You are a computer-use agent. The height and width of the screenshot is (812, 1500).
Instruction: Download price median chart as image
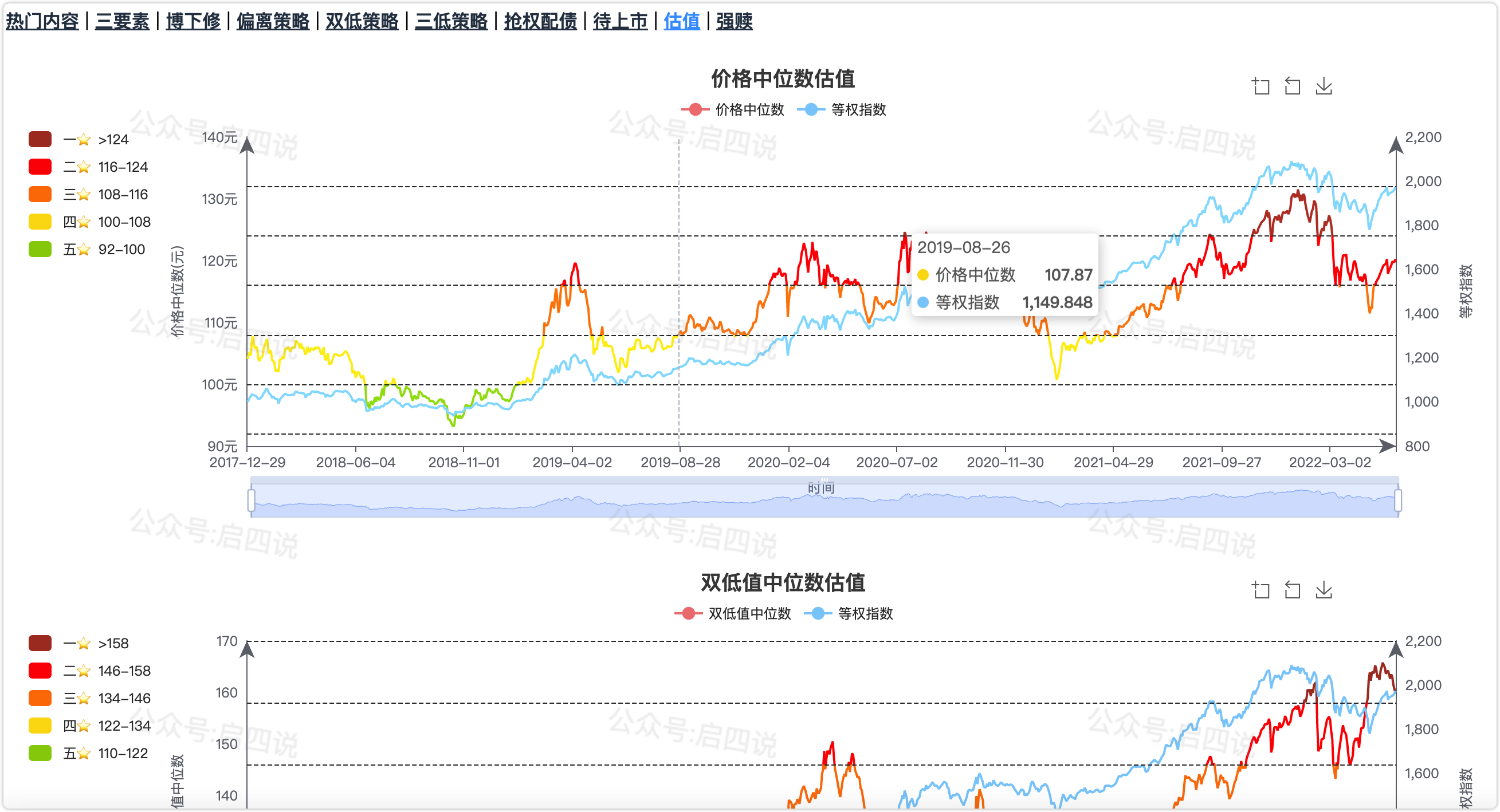[1324, 86]
